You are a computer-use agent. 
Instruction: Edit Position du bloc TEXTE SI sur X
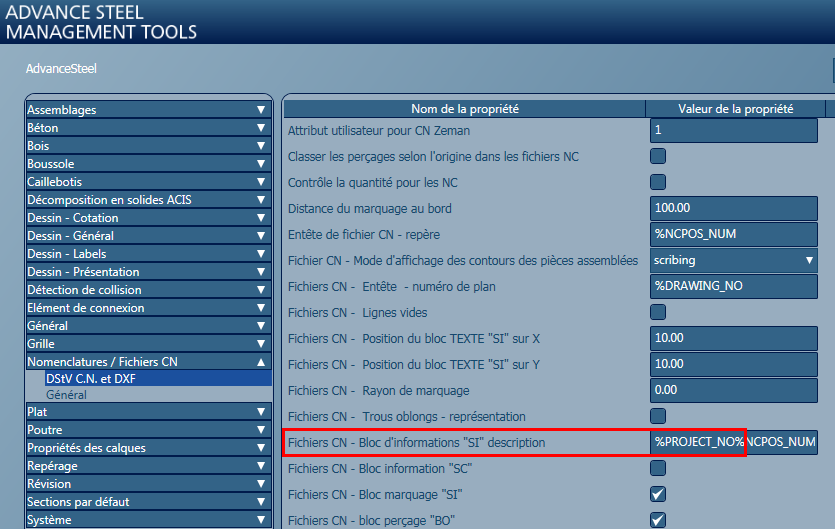[734, 338]
